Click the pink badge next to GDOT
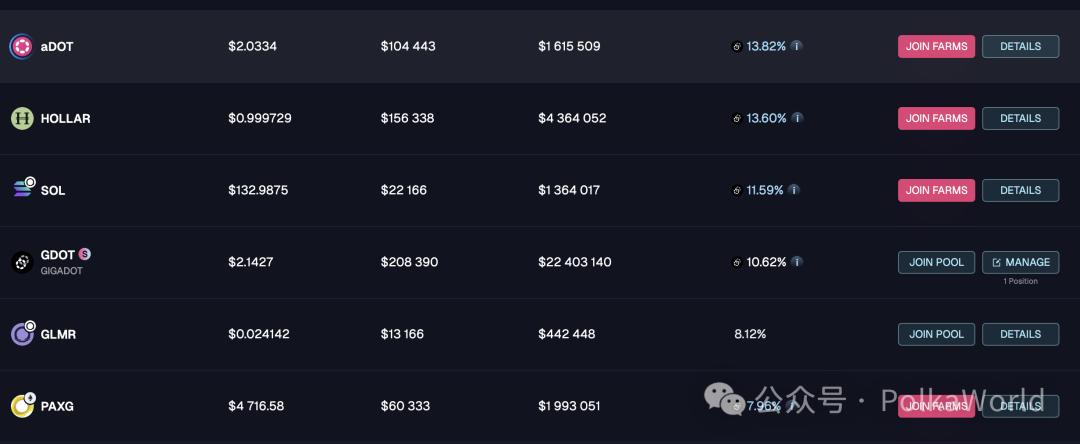 tap(85, 254)
